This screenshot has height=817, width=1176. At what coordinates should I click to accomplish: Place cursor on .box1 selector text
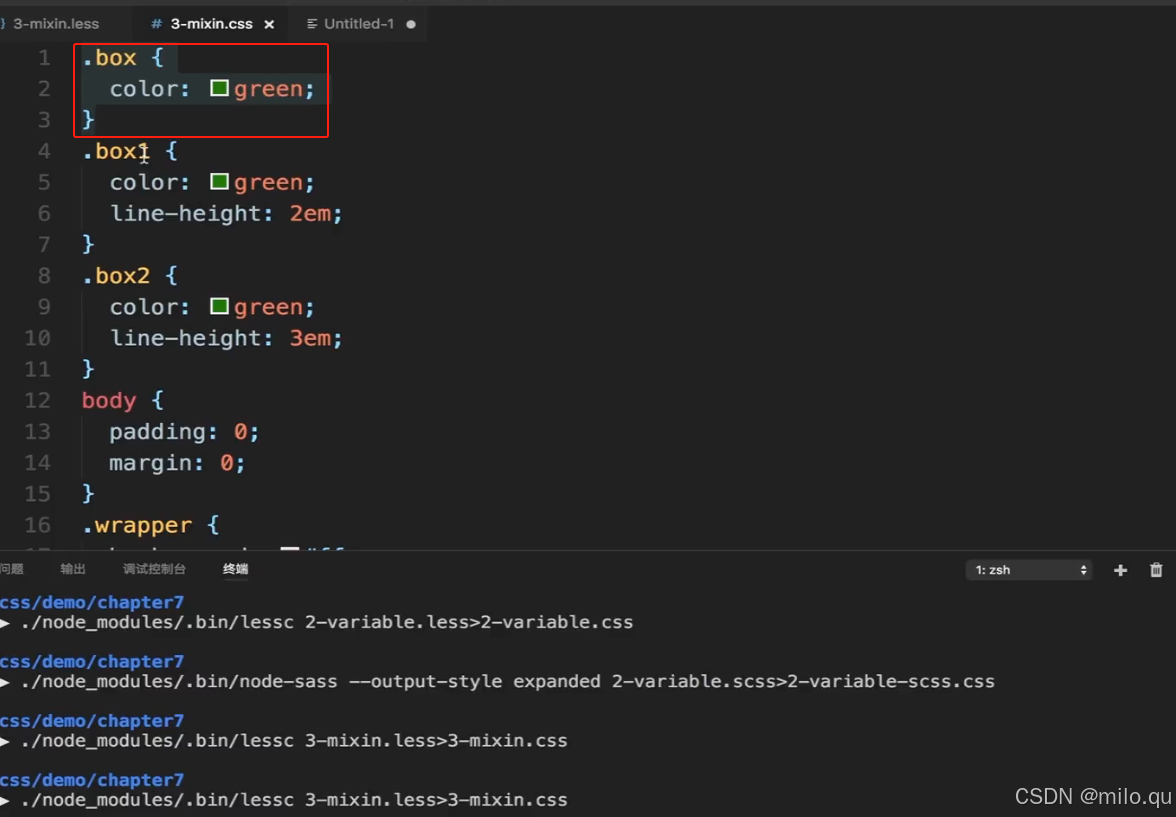coord(116,151)
